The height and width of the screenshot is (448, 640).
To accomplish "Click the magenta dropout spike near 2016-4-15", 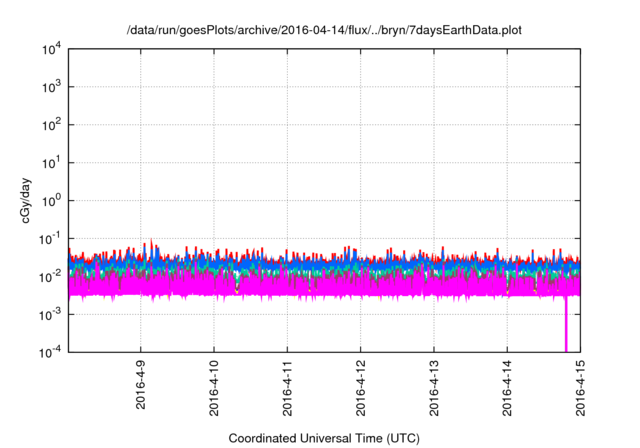I will [x=566, y=324].
